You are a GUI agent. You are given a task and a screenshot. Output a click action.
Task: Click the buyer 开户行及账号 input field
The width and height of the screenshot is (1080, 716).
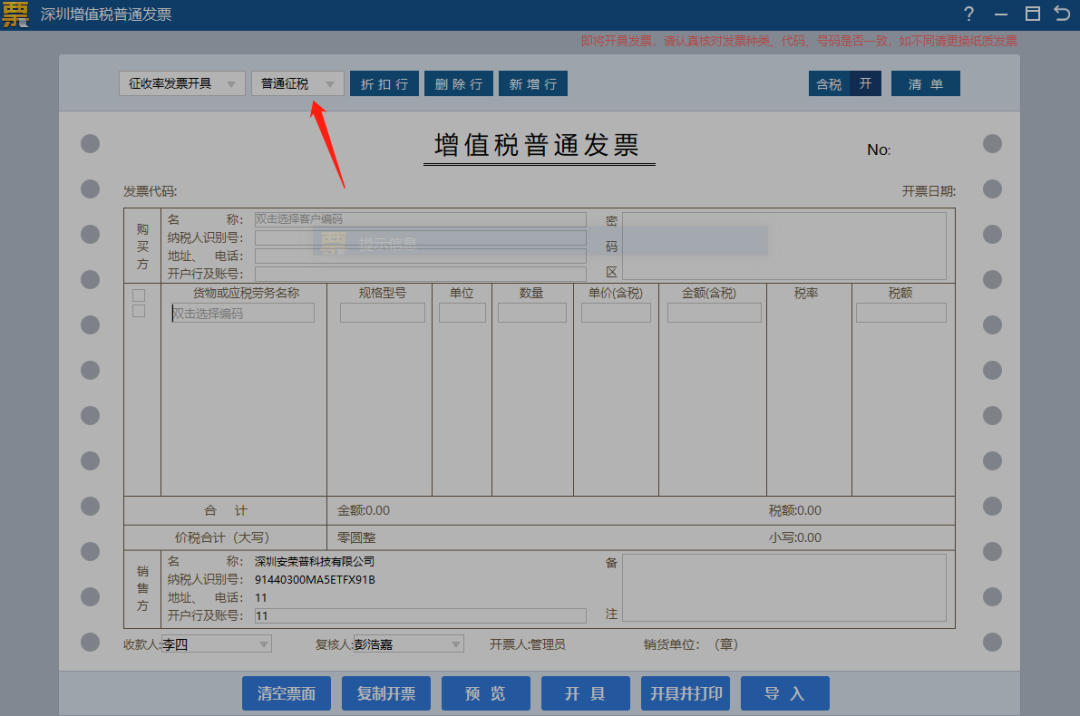pyautogui.click(x=420, y=274)
